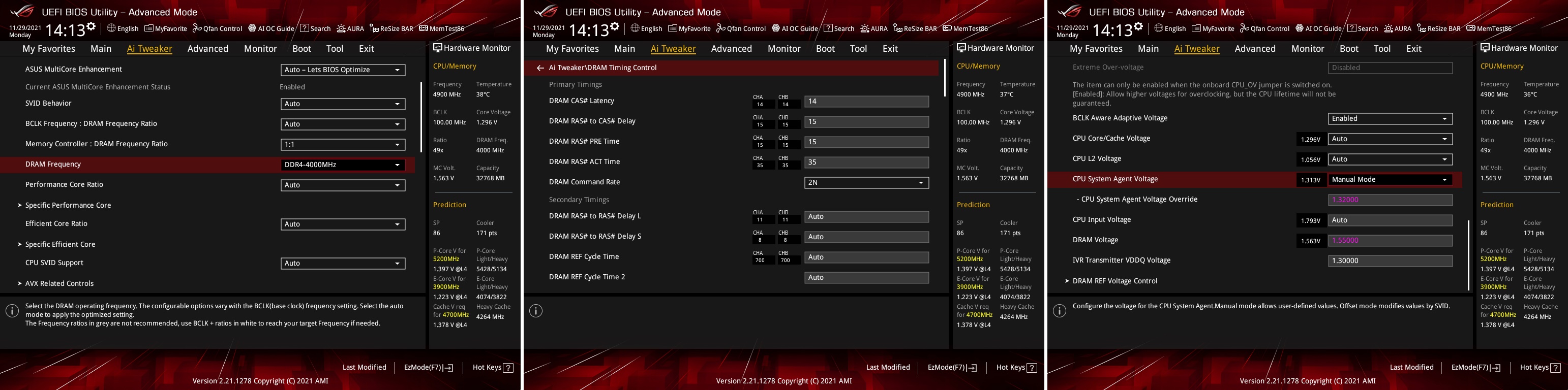
Task: Open the Efficient Core Ratio dropdown
Action: (x=343, y=224)
